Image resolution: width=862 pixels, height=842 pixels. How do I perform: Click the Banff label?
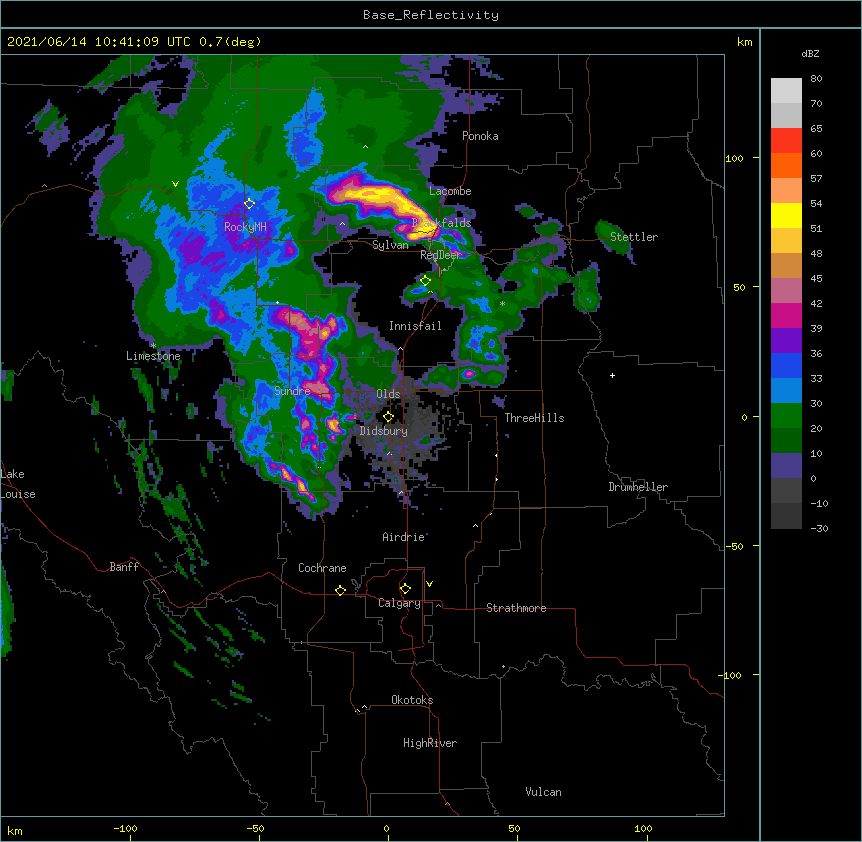point(124,567)
